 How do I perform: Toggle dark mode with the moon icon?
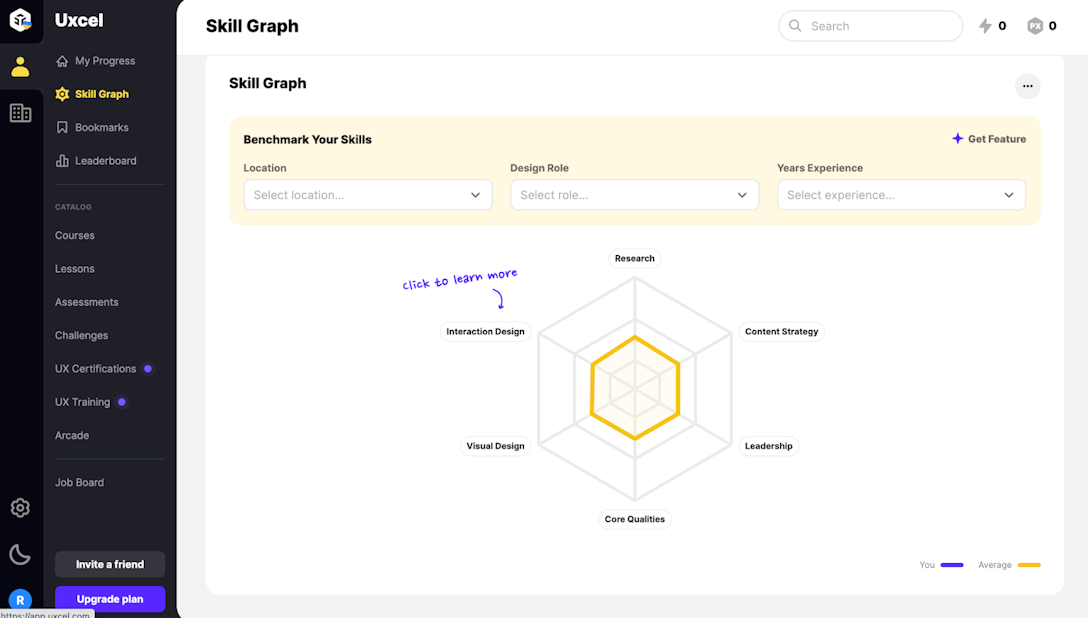point(20,554)
